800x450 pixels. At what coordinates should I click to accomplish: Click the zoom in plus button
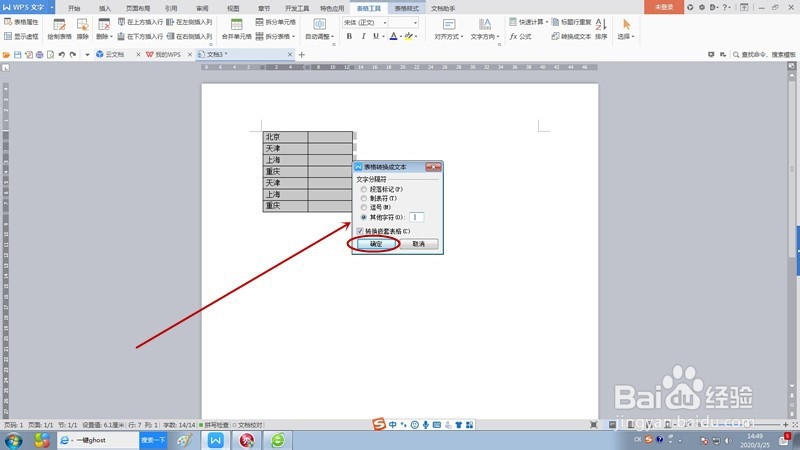coord(785,424)
